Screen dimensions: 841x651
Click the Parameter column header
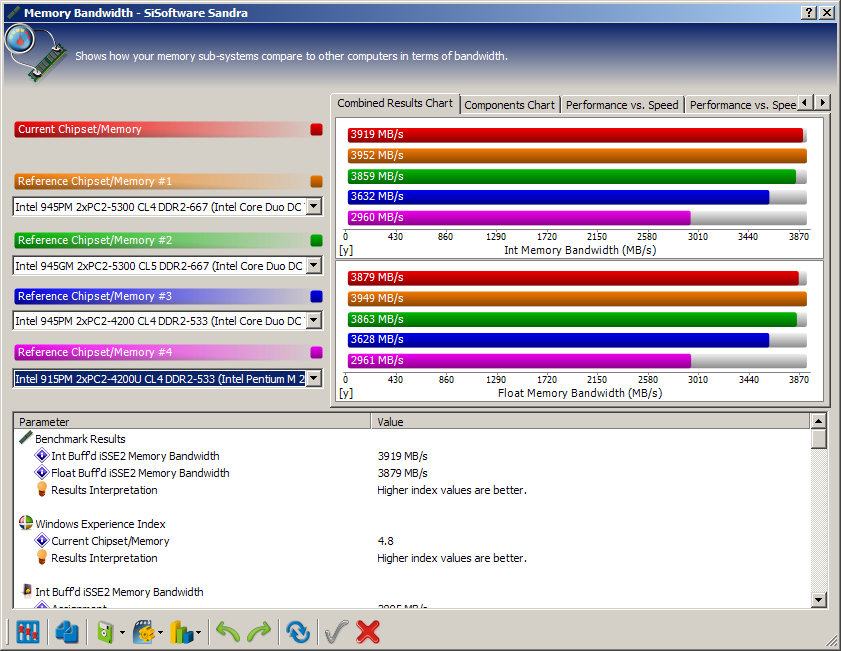click(193, 421)
